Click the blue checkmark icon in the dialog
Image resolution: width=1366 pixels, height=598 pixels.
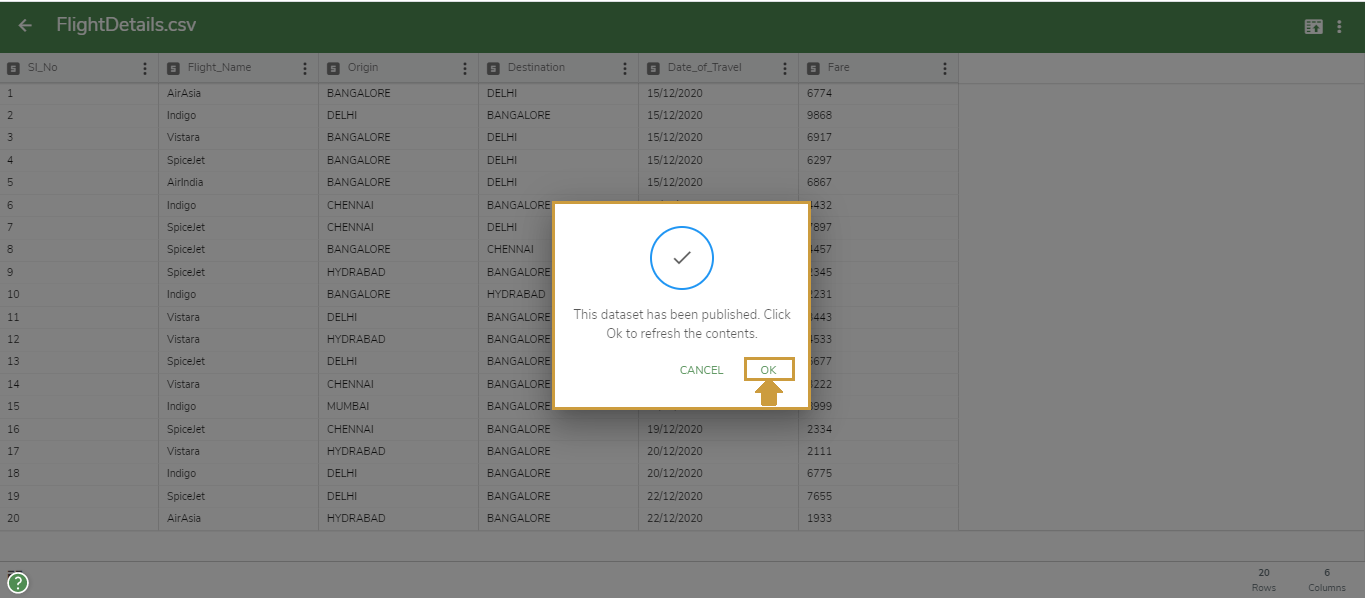click(x=681, y=258)
